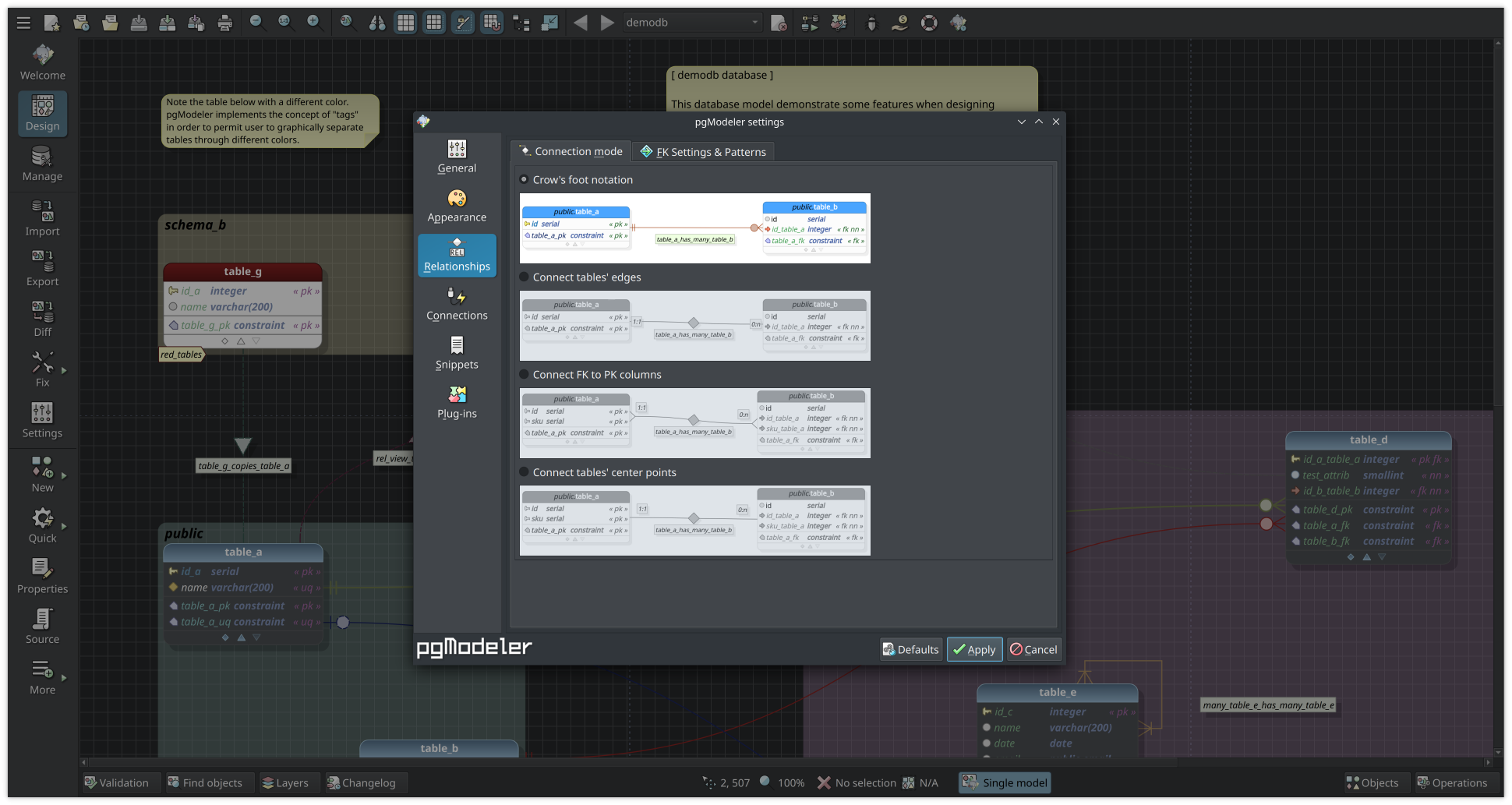Open the Diff sidebar tool
The width and height of the screenshot is (1512, 805).
pos(43,320)
